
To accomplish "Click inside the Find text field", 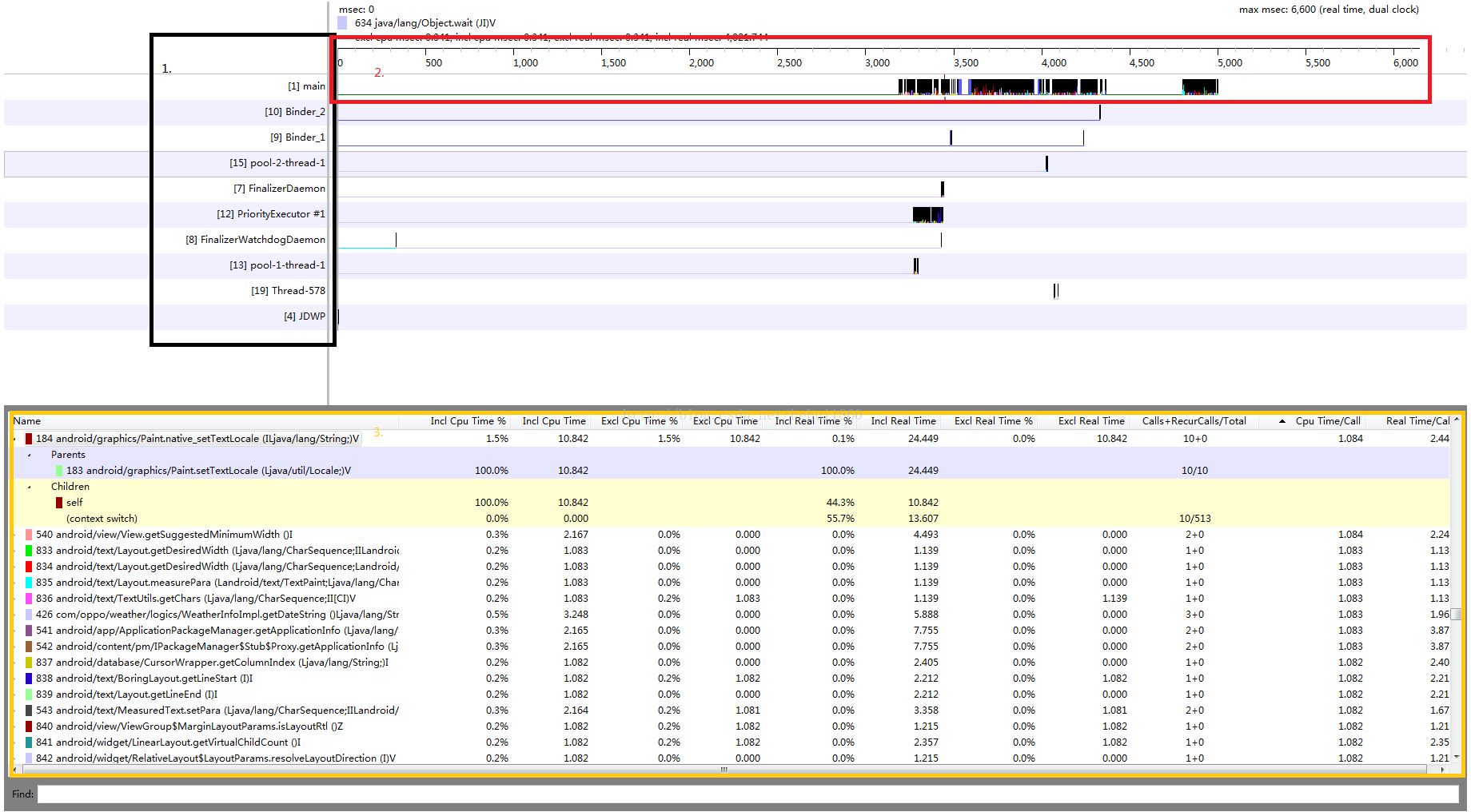I will pyautogui.click(x=747, y=794).
